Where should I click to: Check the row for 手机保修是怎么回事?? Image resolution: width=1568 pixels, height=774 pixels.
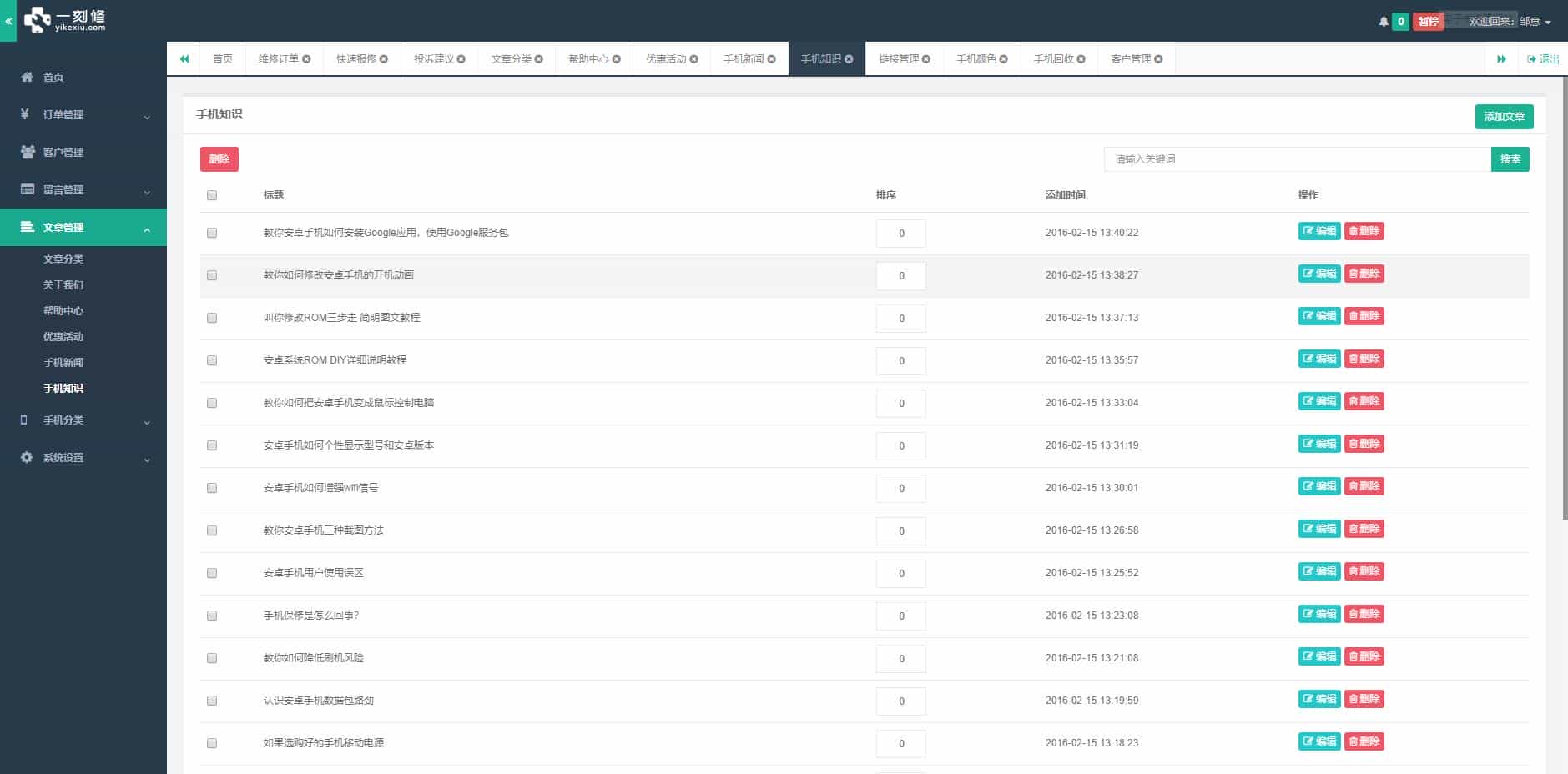(211, 616)
